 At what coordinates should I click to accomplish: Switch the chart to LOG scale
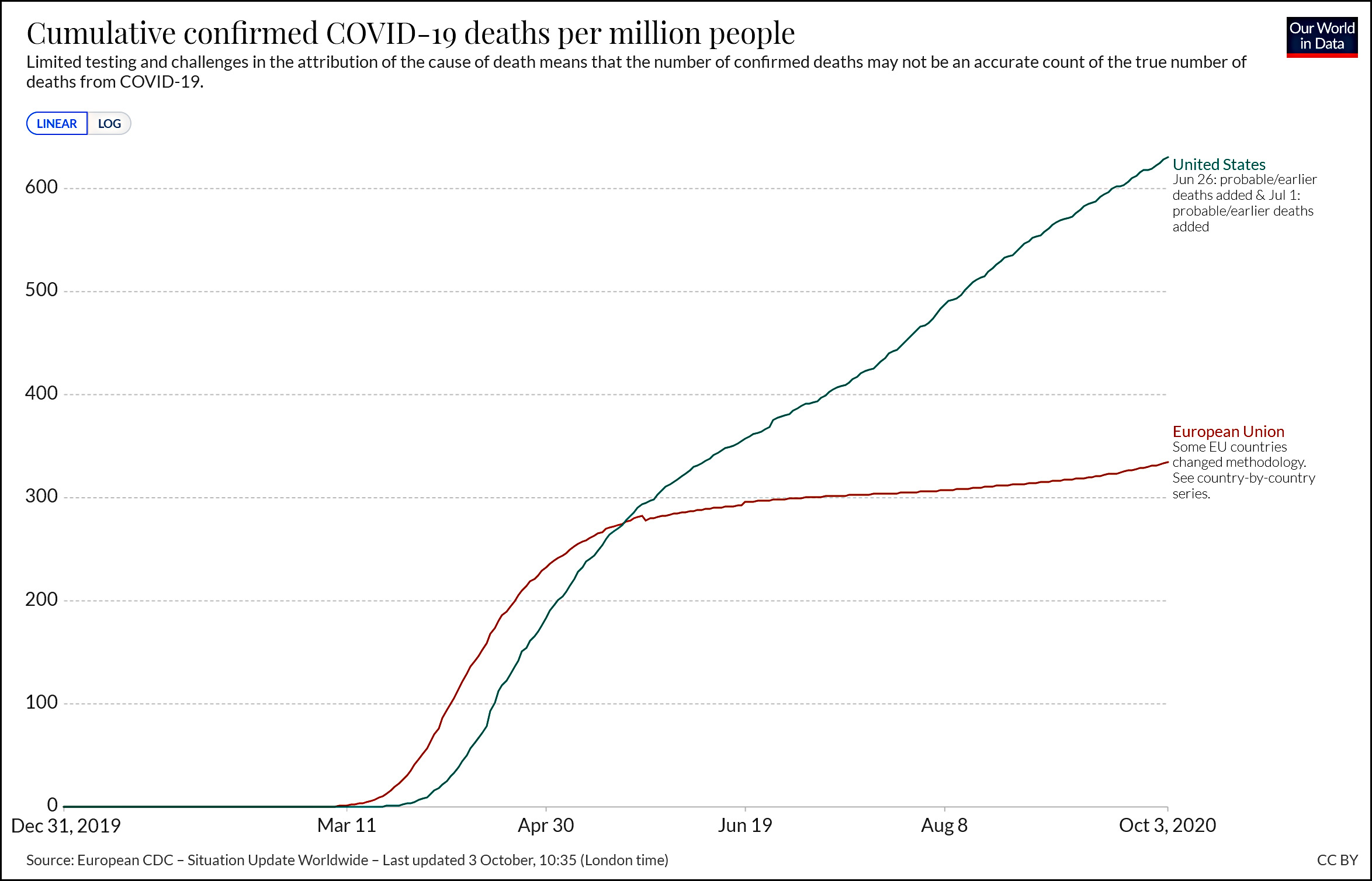[x=109, y=124]
